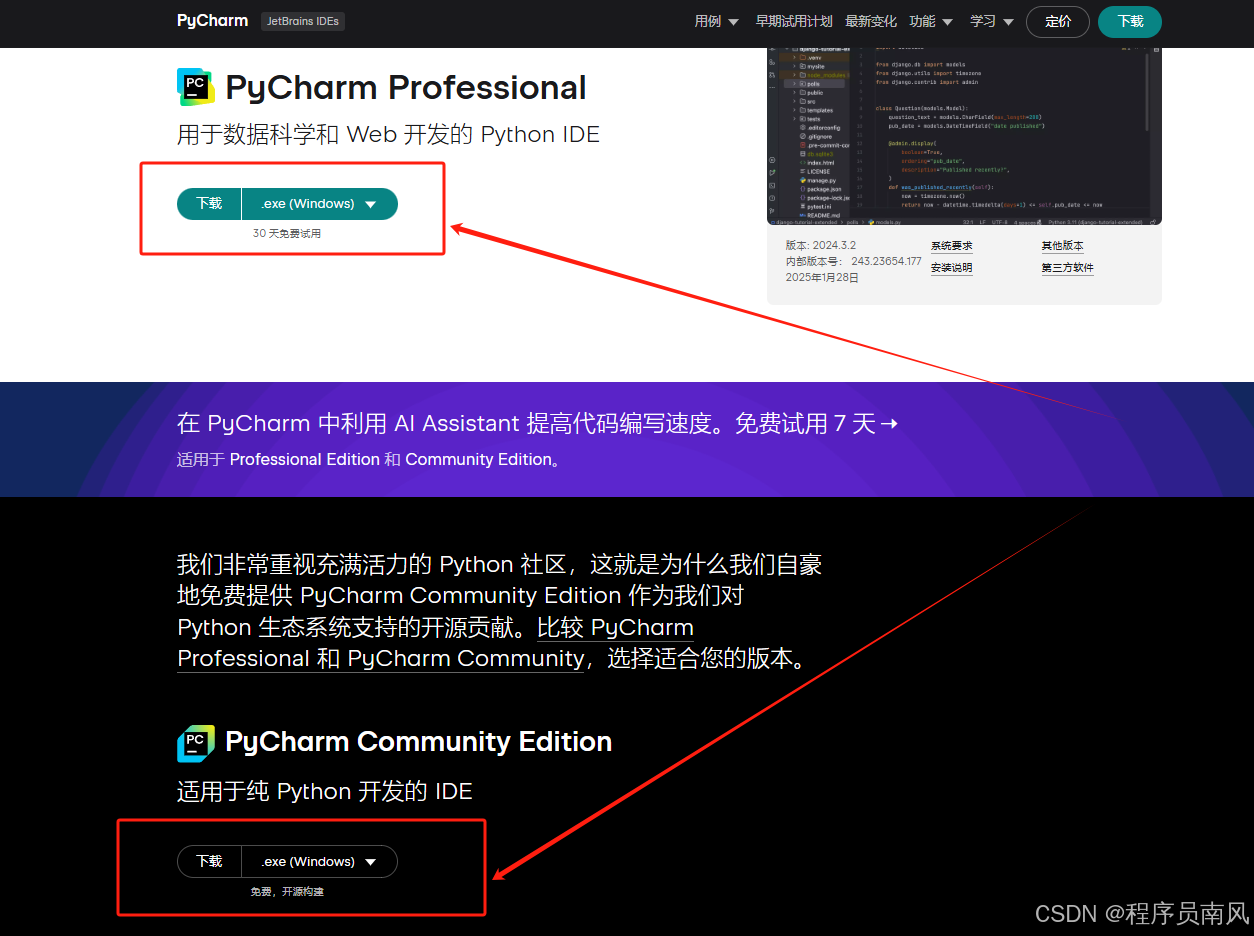Click the PyCharm Professional product icon

196,87
